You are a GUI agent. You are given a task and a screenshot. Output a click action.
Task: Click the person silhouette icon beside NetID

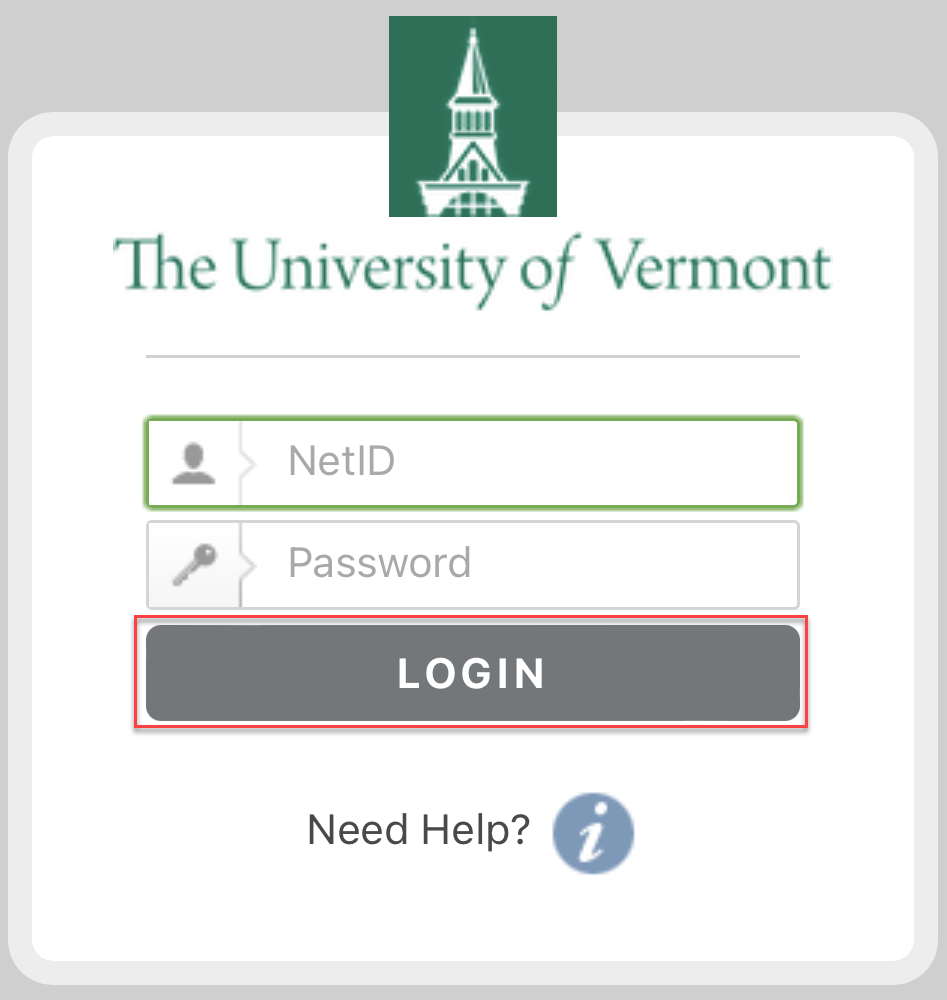(193, 464)
